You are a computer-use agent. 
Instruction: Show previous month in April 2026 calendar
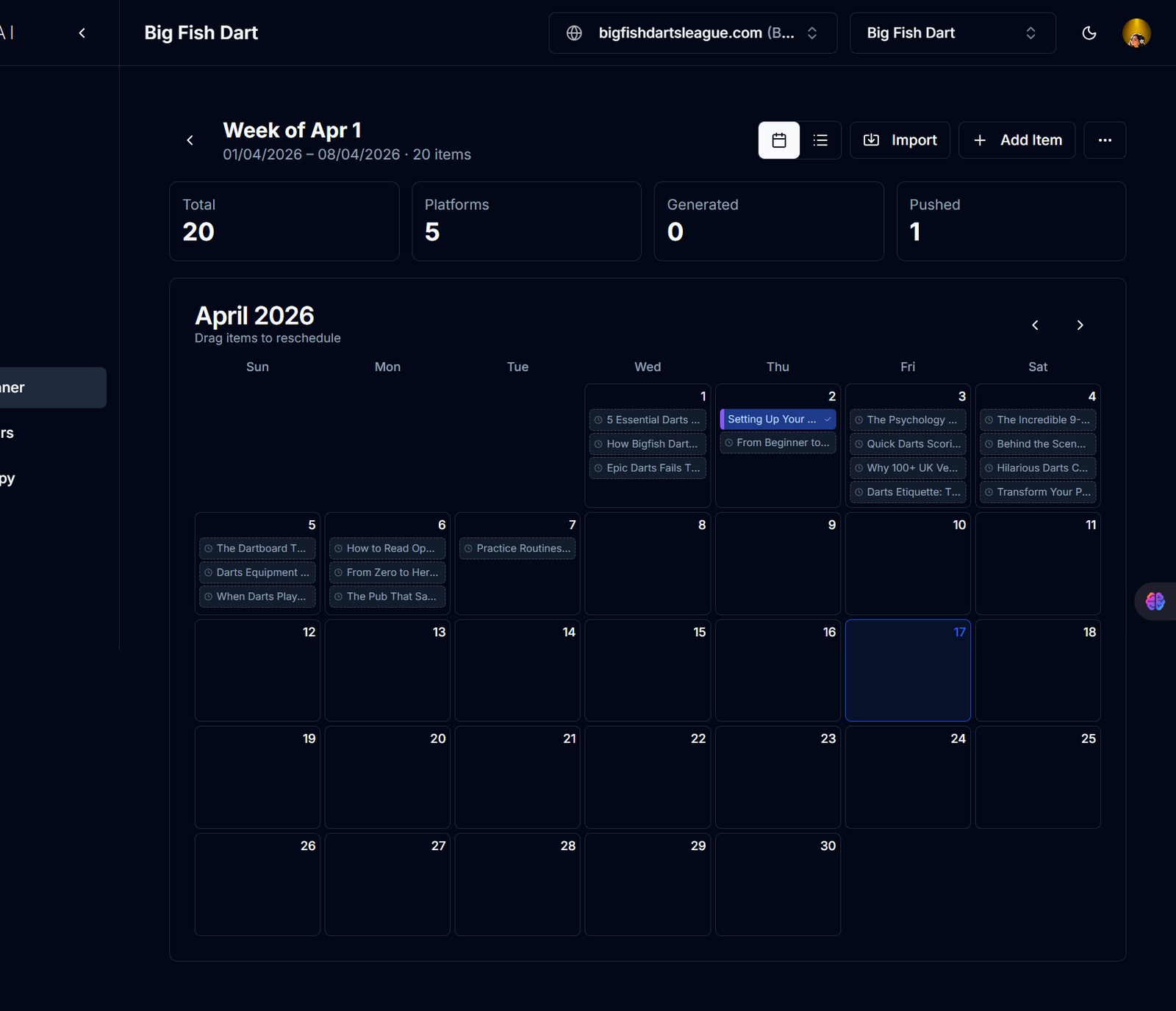tap(1035, 325)
